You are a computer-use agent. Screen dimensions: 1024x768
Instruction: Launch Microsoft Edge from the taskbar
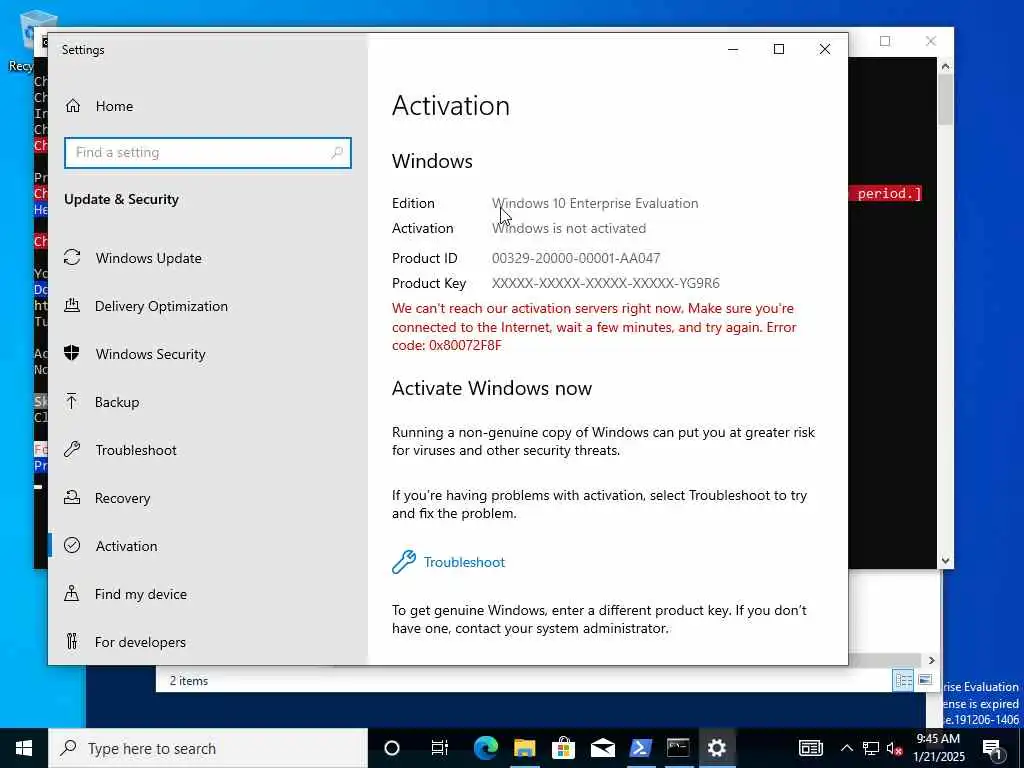[x=485, y=748]
